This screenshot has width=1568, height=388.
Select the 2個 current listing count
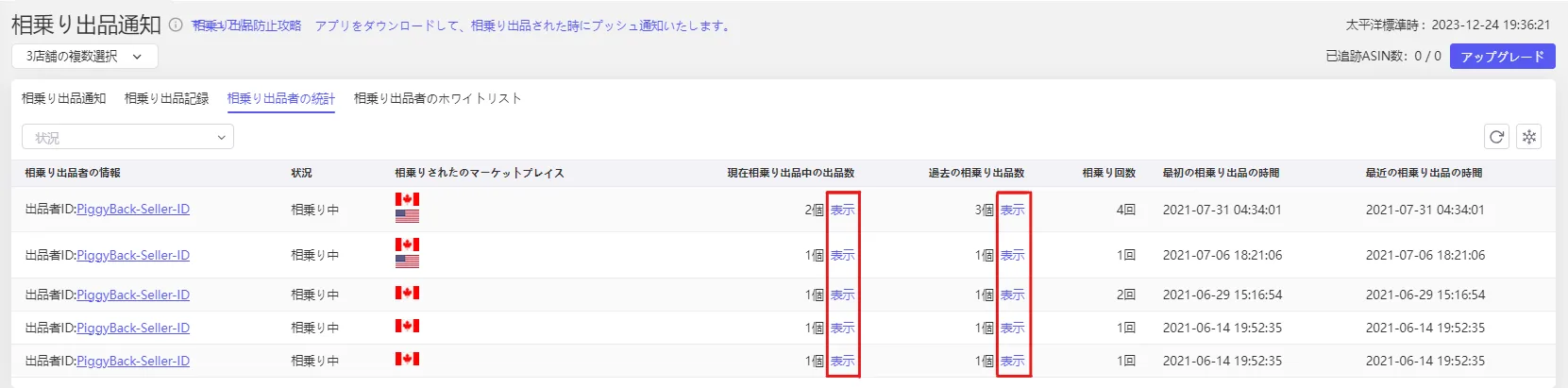815,210
